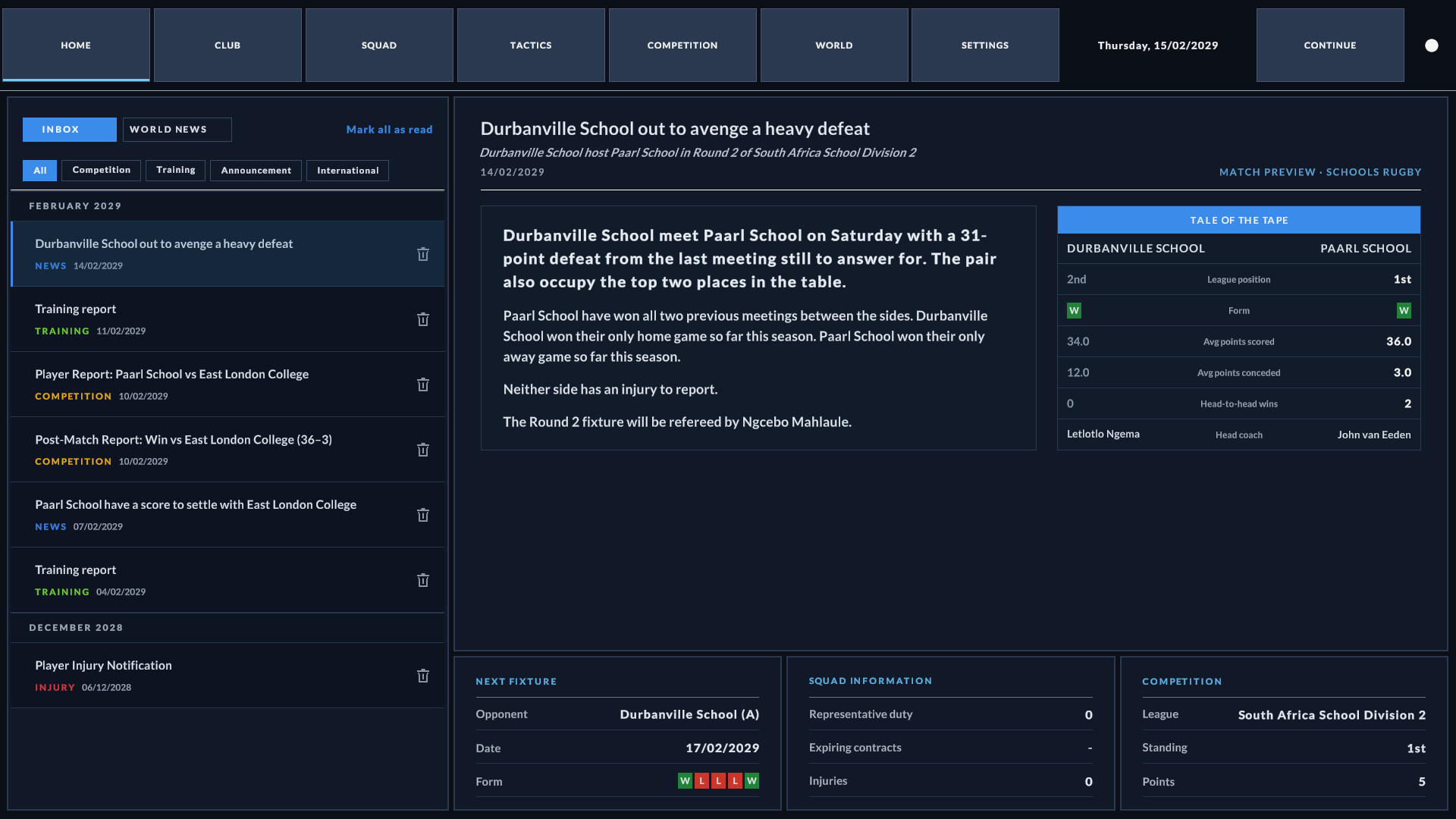
Task: Click the last W in the Next Fixture form
Action: click(x=752, y=780)
